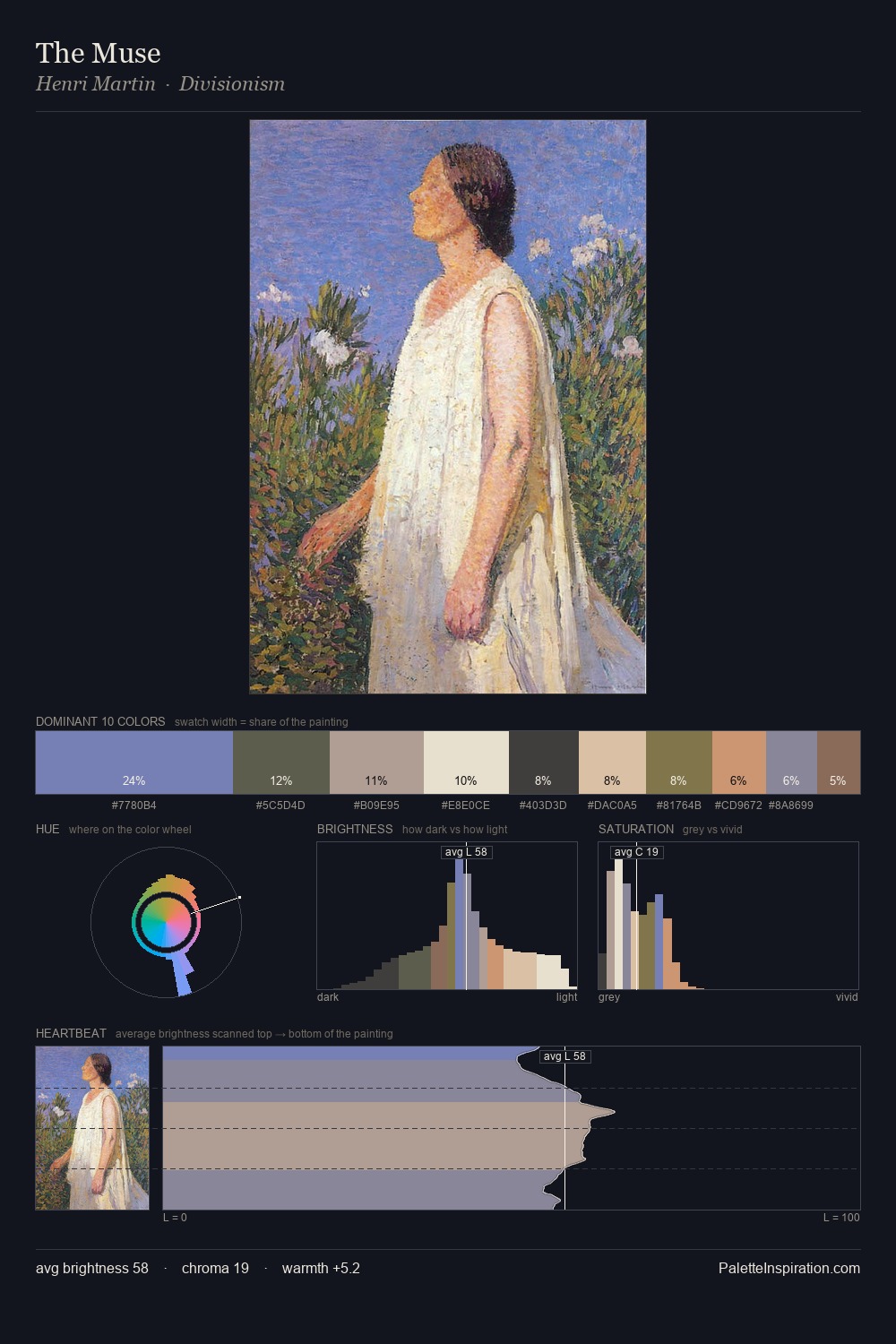The height and width of the screenshot is (1344, 896).
Task: Click the hex code #7780B4
Action: (134, 806)
